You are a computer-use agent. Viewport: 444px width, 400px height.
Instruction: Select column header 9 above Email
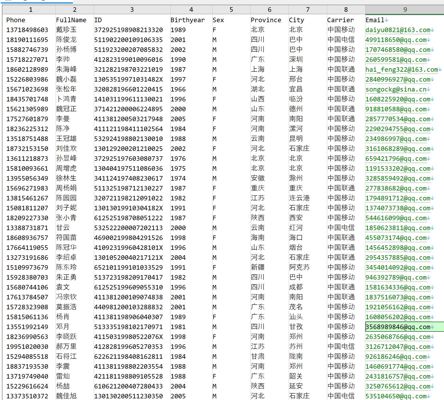coord(404,10)
